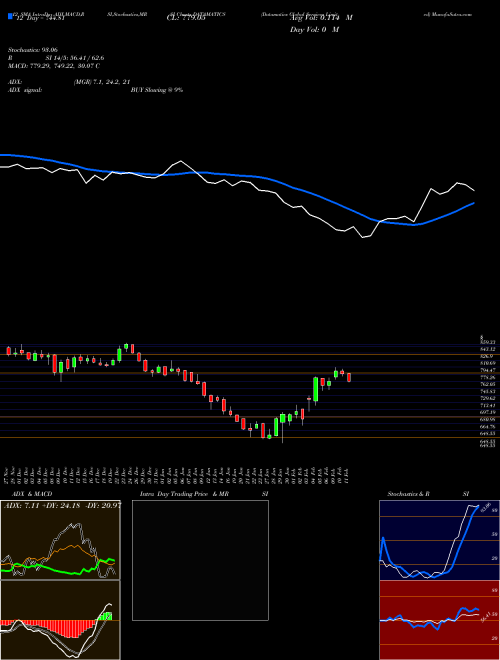Click the white price line's end in the main chart

coord(474,191)
